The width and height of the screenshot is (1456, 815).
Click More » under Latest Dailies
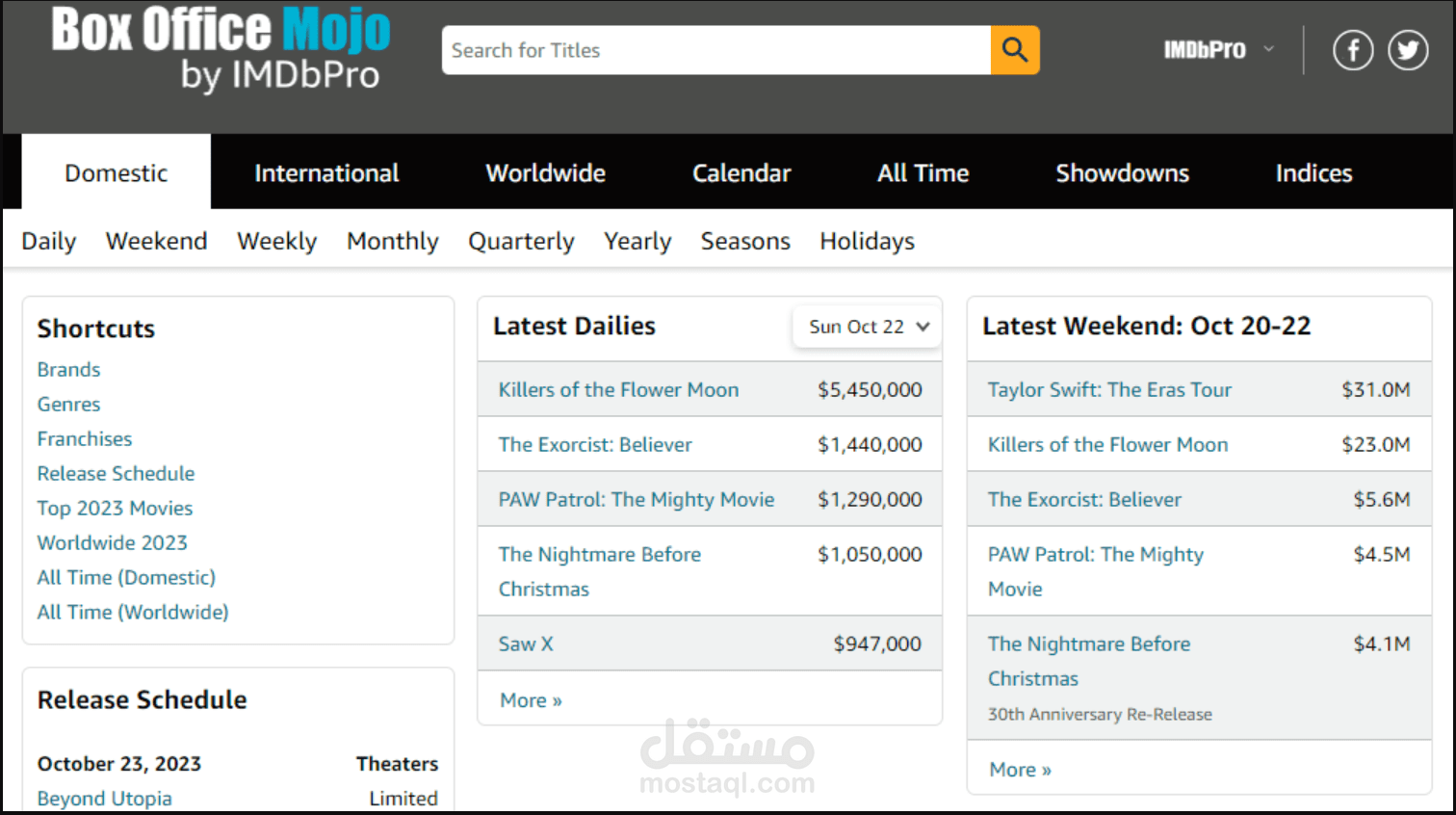point(531,700)
